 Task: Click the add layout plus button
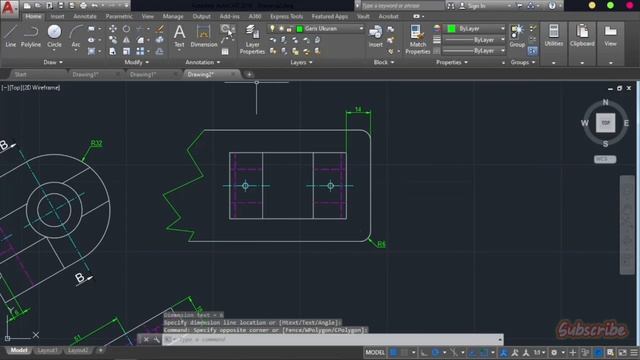(x=100, y=350)
